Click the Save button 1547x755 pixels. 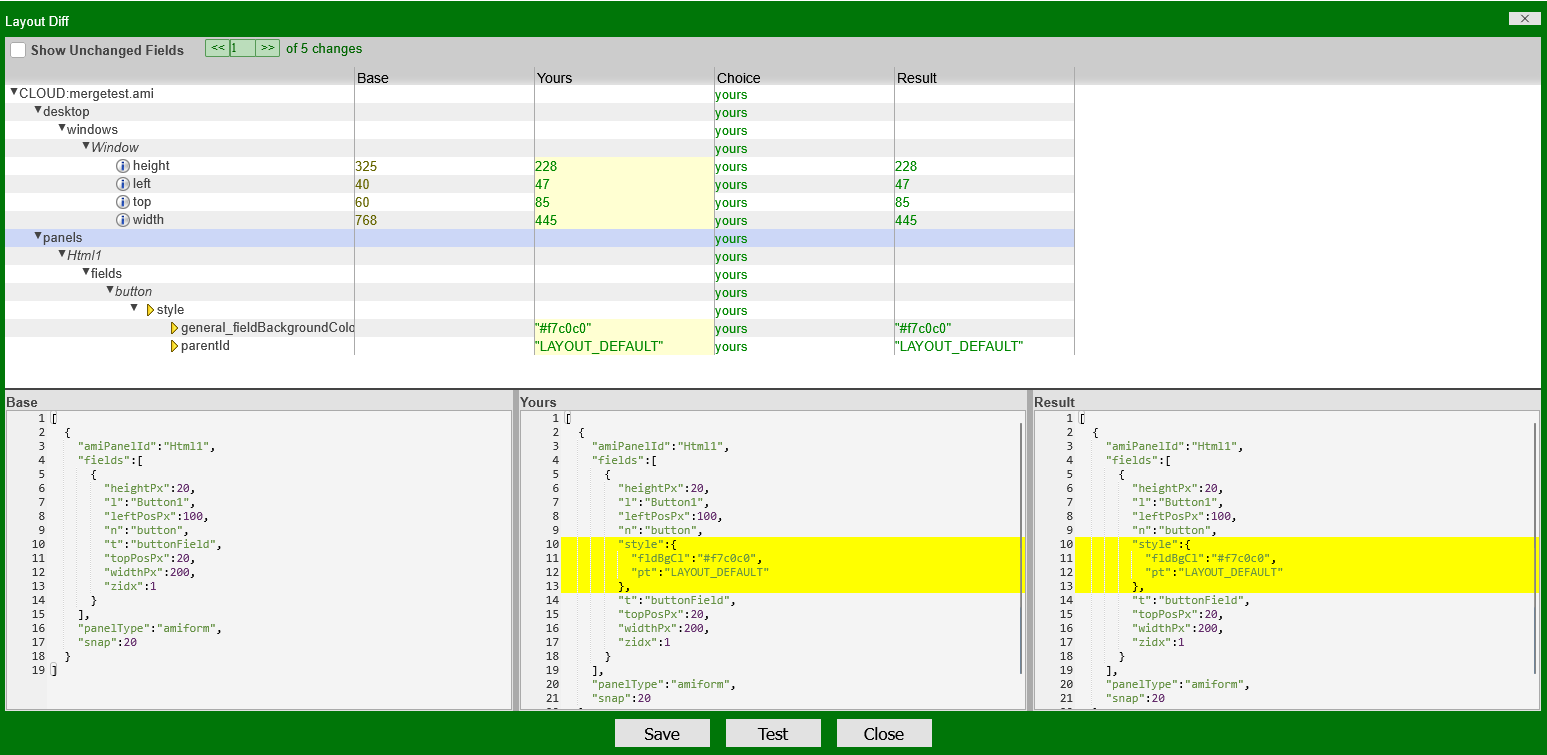click(662, 732)
